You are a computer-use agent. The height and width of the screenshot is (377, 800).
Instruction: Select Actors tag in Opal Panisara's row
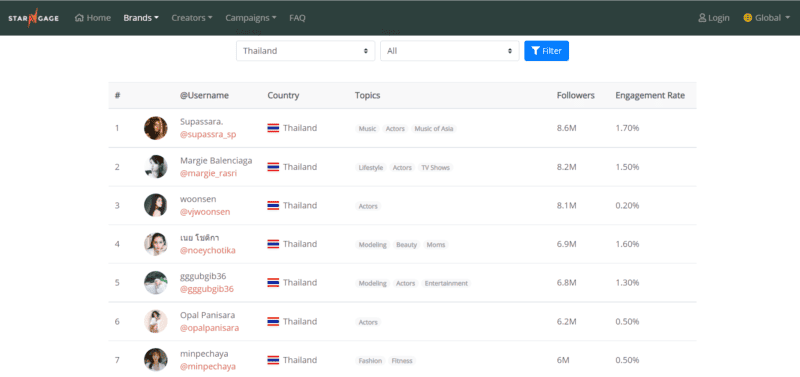point(368,322)
